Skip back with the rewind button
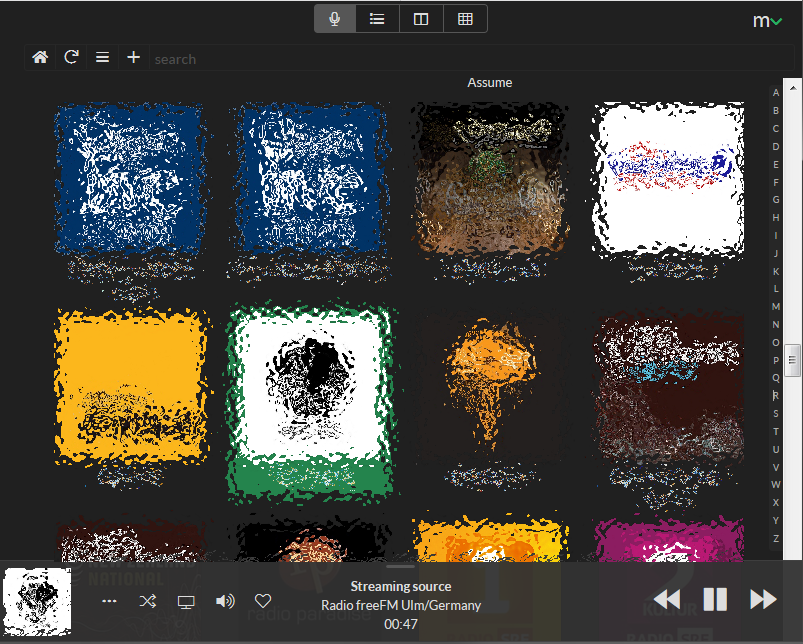Image resolution: width=803 pixels, height=644 pixels. click(667, 599)
